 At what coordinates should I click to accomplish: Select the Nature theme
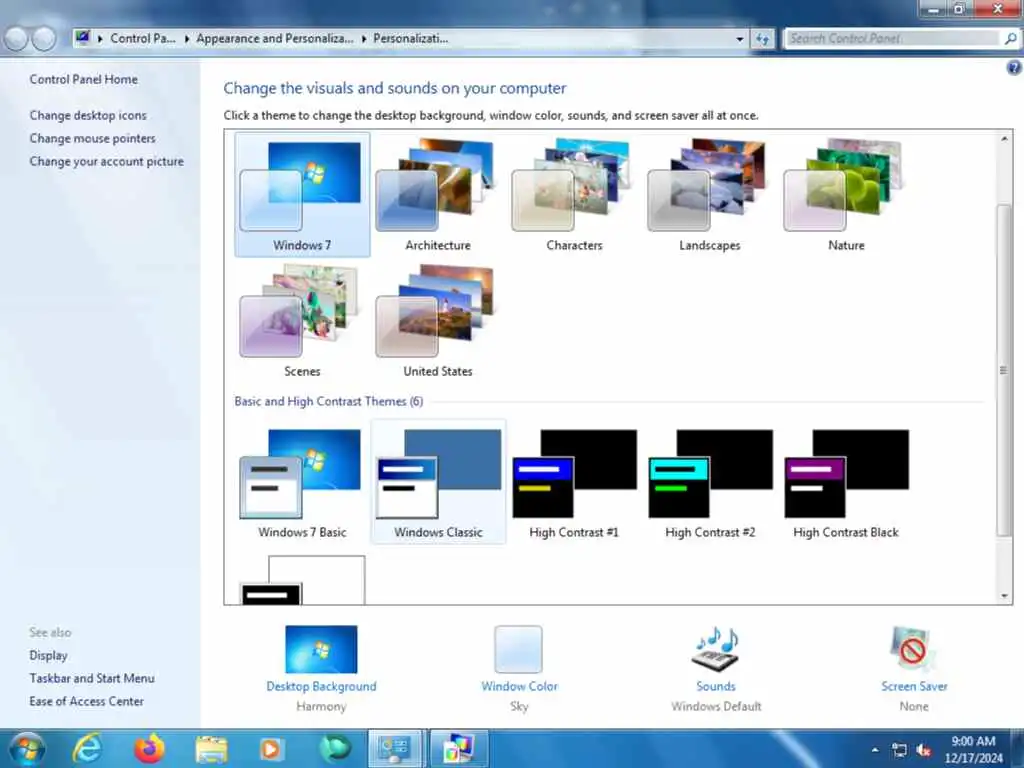coord(846,195)
